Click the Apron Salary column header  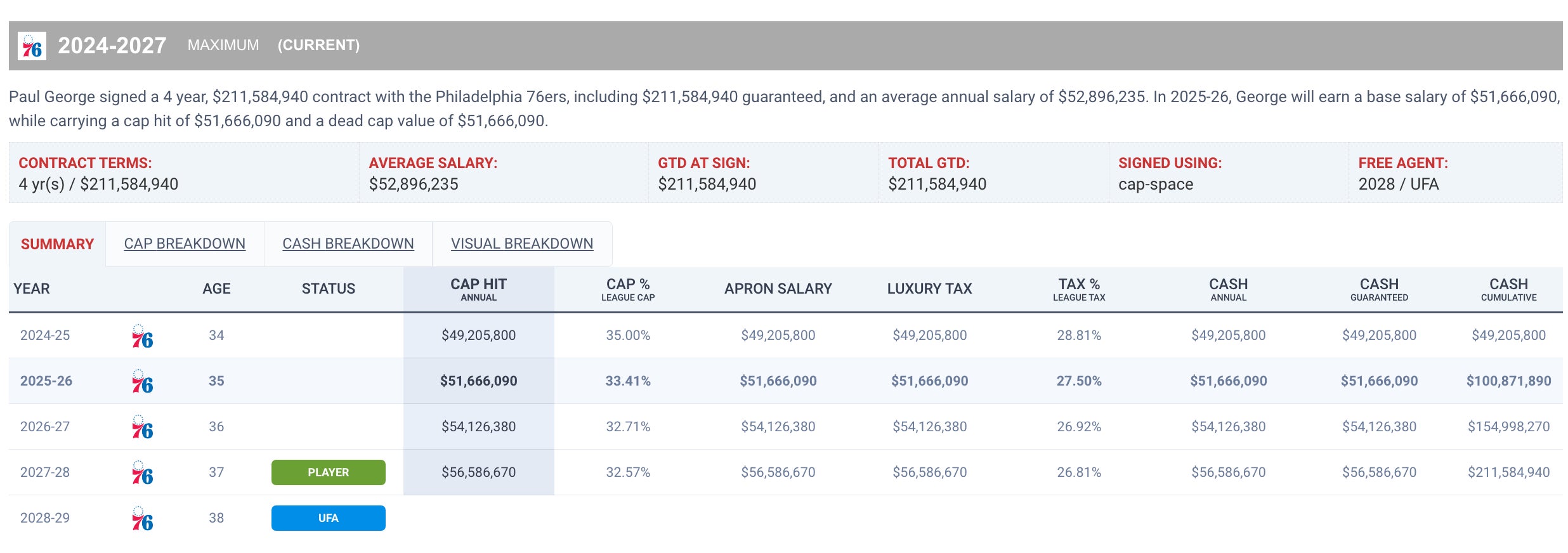[x=778, y=289]
